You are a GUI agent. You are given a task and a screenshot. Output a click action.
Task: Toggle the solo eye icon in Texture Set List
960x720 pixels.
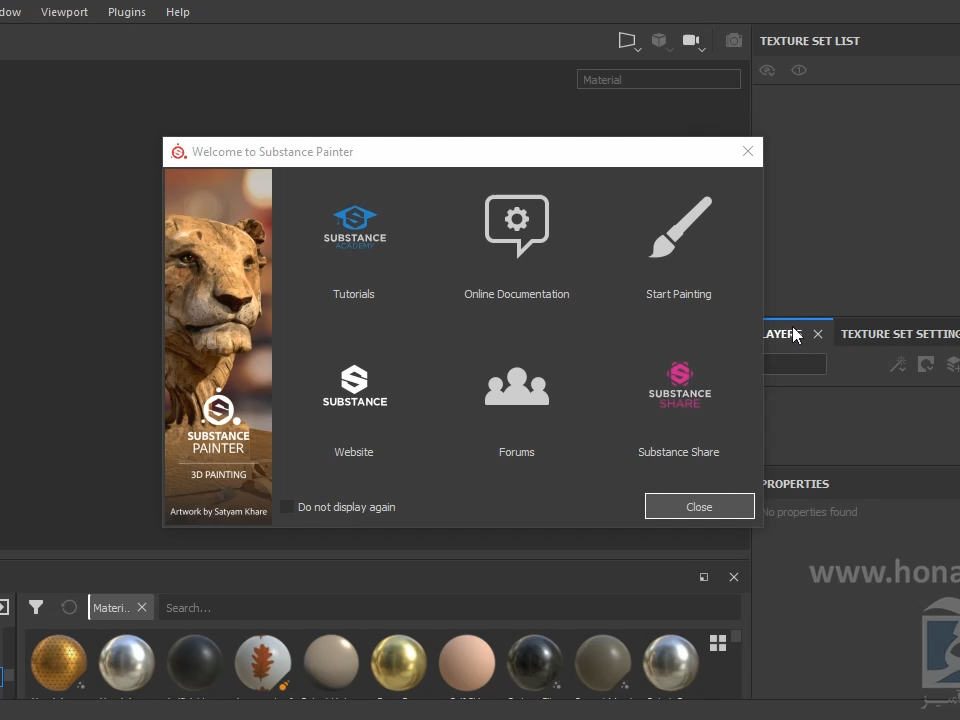pos(799,70)
